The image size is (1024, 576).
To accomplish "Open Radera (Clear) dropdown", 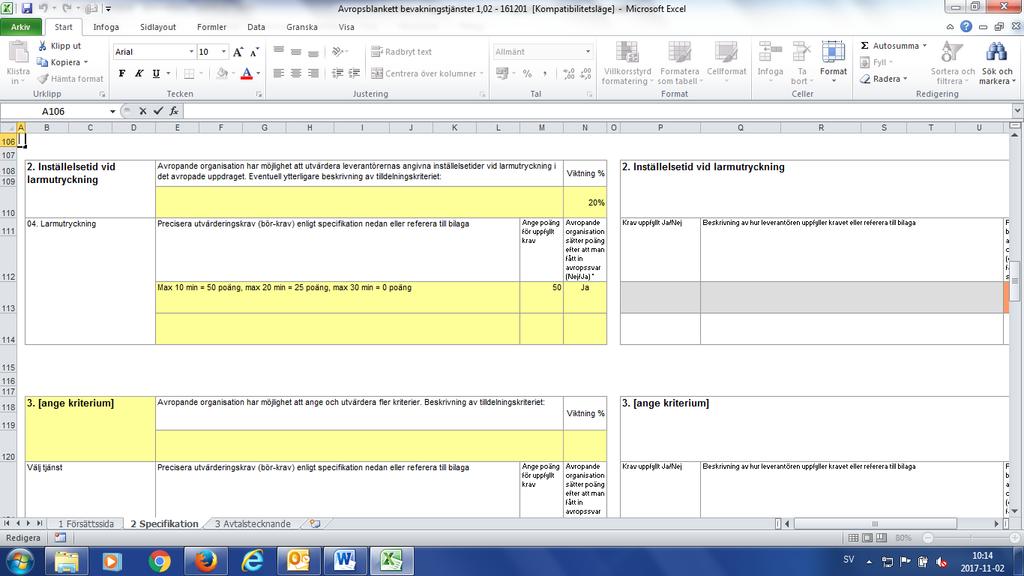I will [x=884, y=78].
